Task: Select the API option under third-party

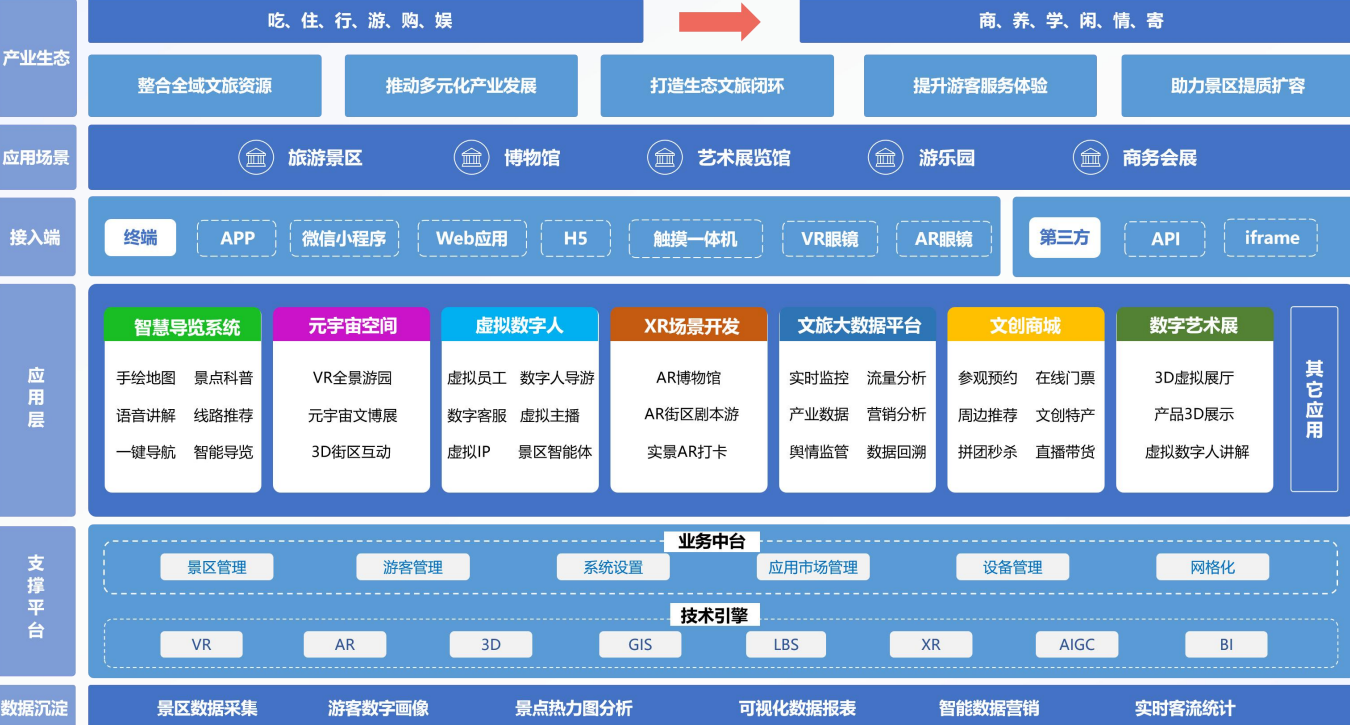Action: pos(1165,239)
